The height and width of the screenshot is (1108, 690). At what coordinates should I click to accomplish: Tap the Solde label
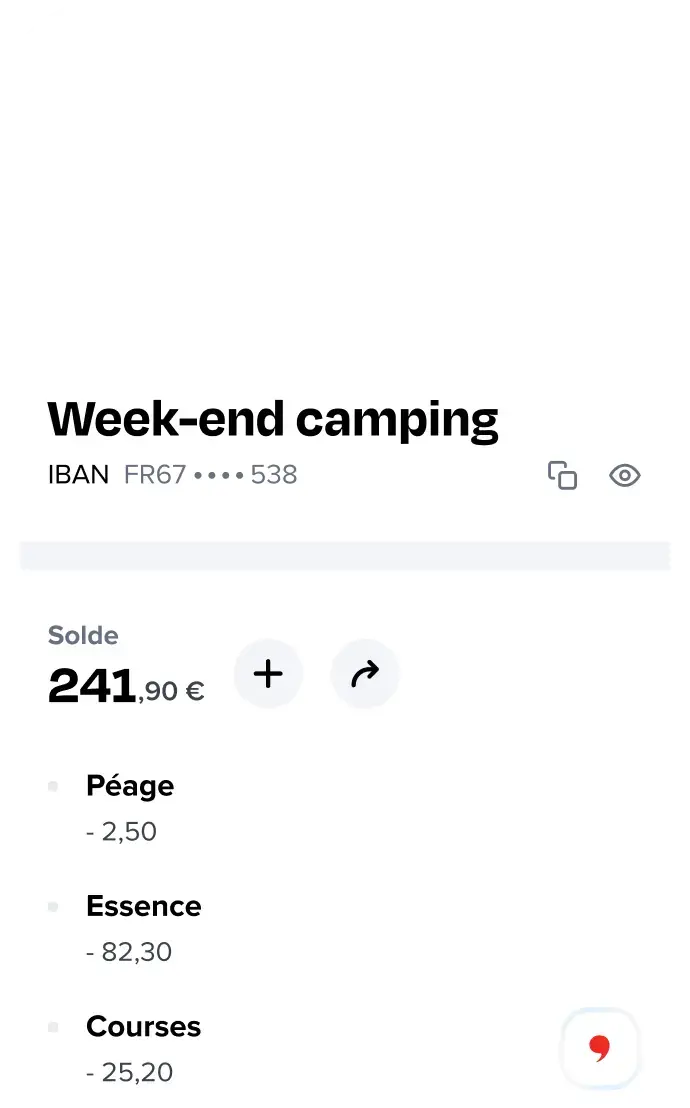(83, 635)
